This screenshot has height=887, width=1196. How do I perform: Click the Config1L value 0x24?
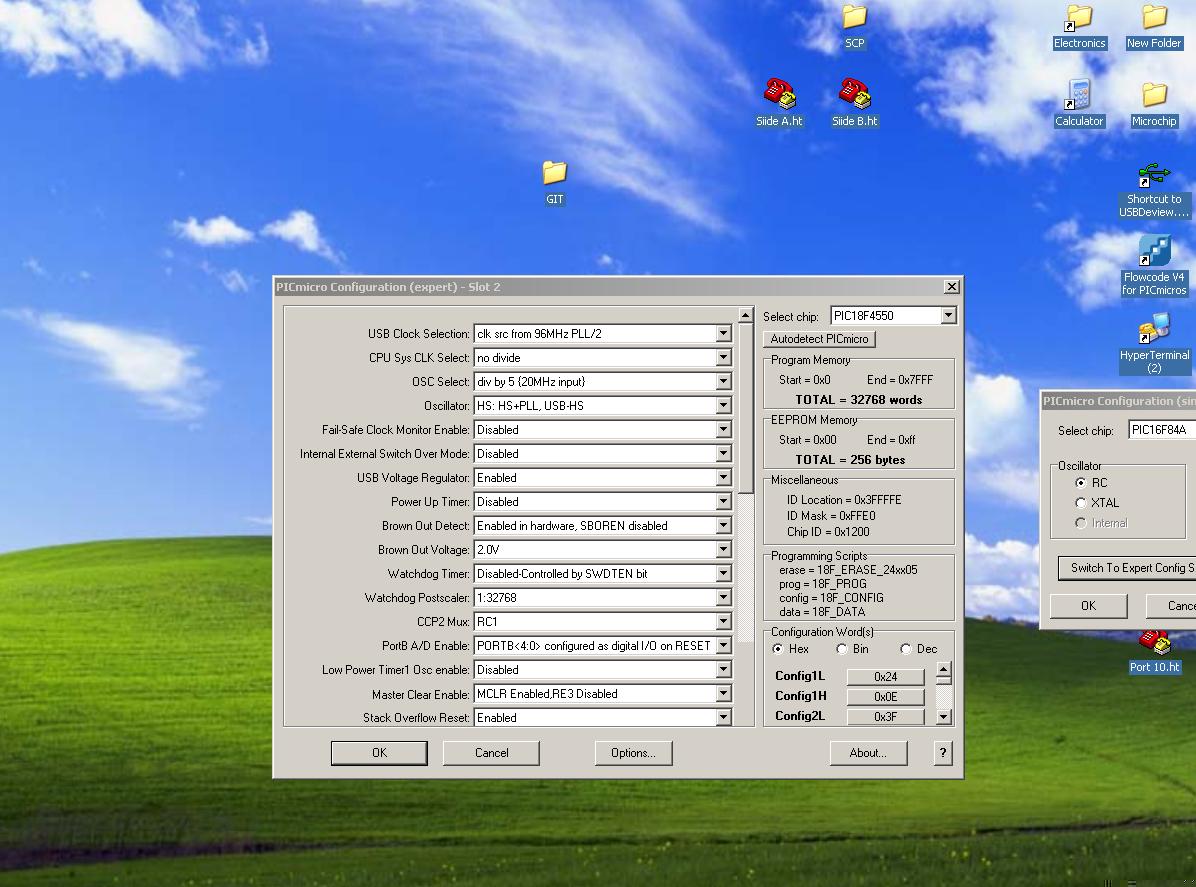tap(886, 676)
